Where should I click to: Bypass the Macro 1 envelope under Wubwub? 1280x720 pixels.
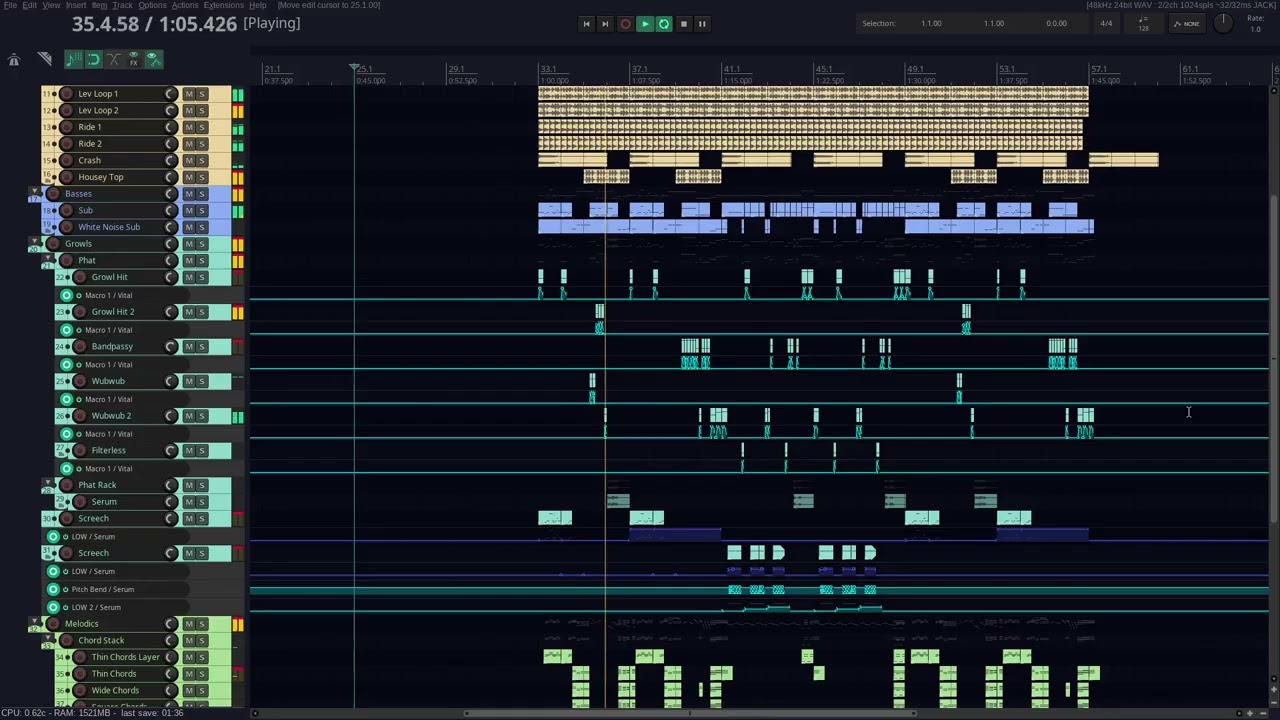click(79, 400)
